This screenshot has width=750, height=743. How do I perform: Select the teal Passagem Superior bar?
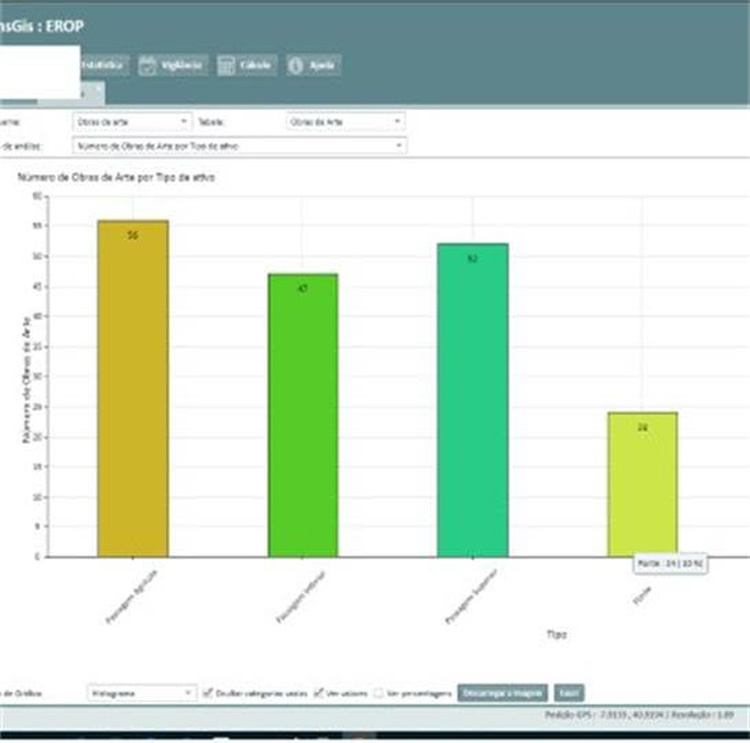click(x=473, y=400)
